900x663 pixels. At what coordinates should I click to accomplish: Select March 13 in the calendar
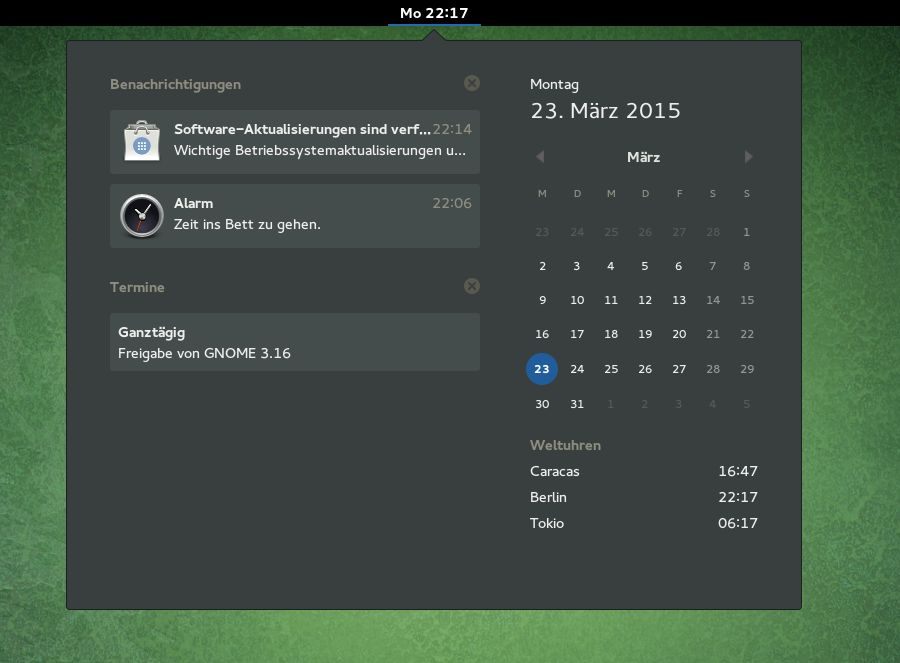679,300
